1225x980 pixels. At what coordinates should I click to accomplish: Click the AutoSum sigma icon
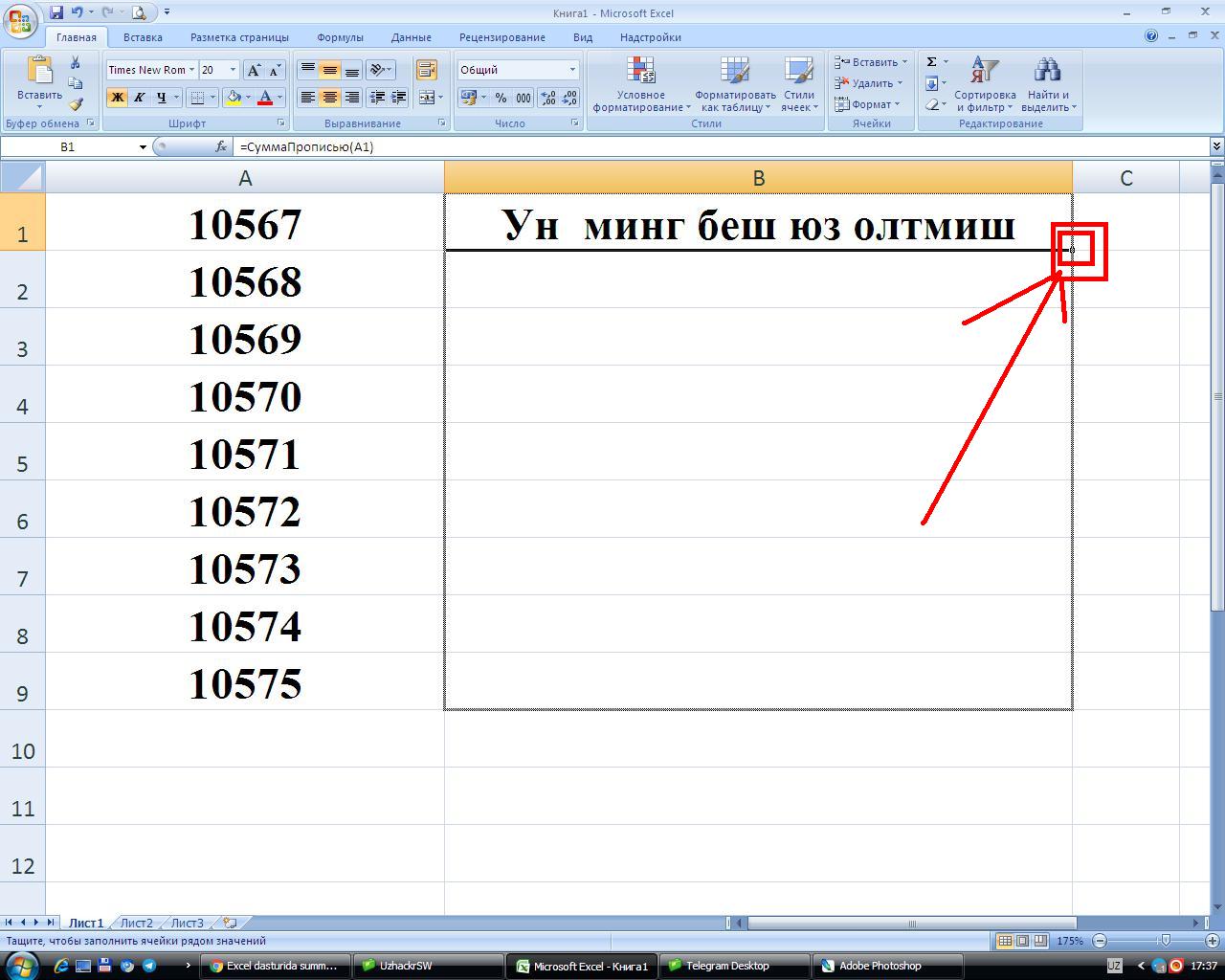(931, 62)
